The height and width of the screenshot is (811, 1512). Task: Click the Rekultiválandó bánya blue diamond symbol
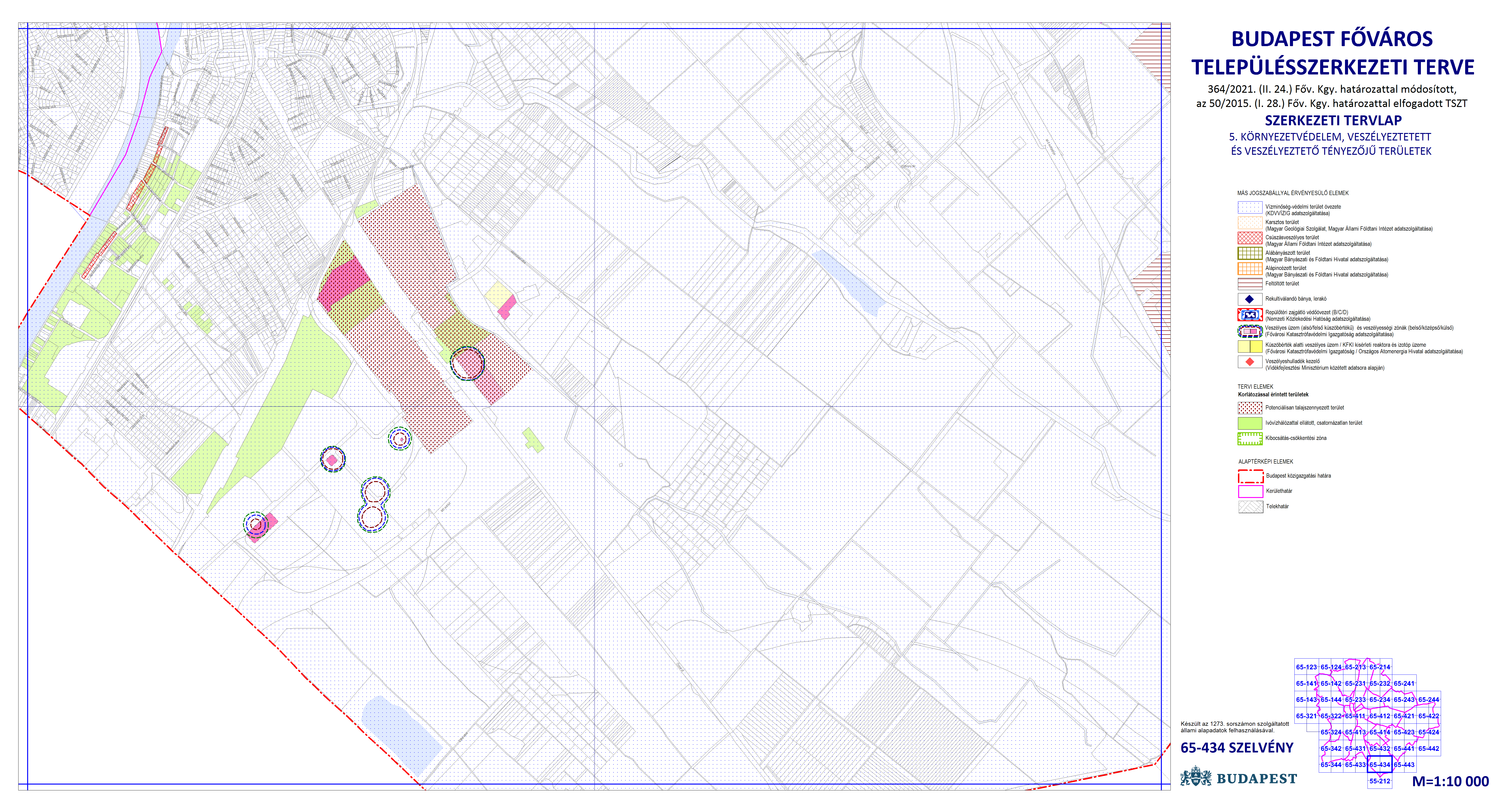pos(1250,299)
